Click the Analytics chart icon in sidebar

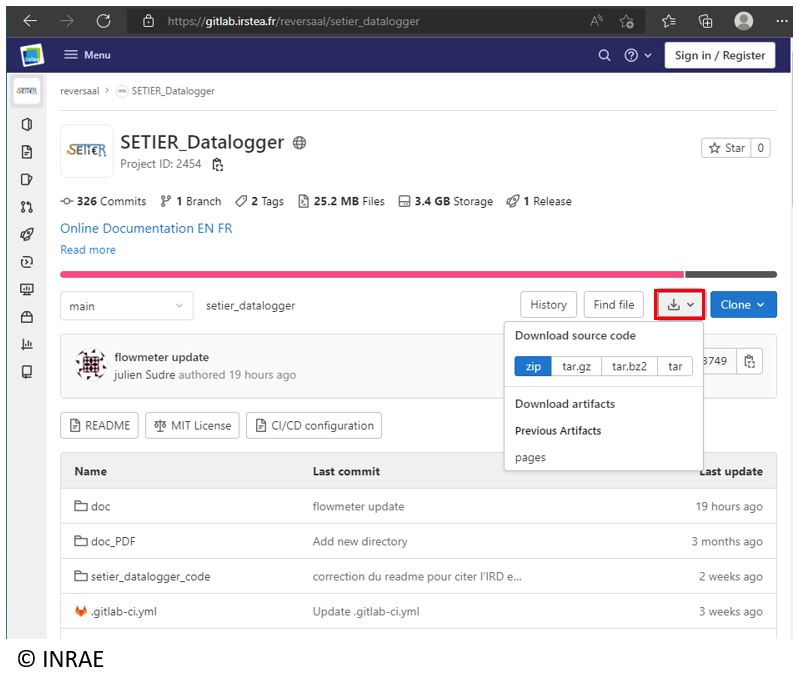(x=27, y=344)
